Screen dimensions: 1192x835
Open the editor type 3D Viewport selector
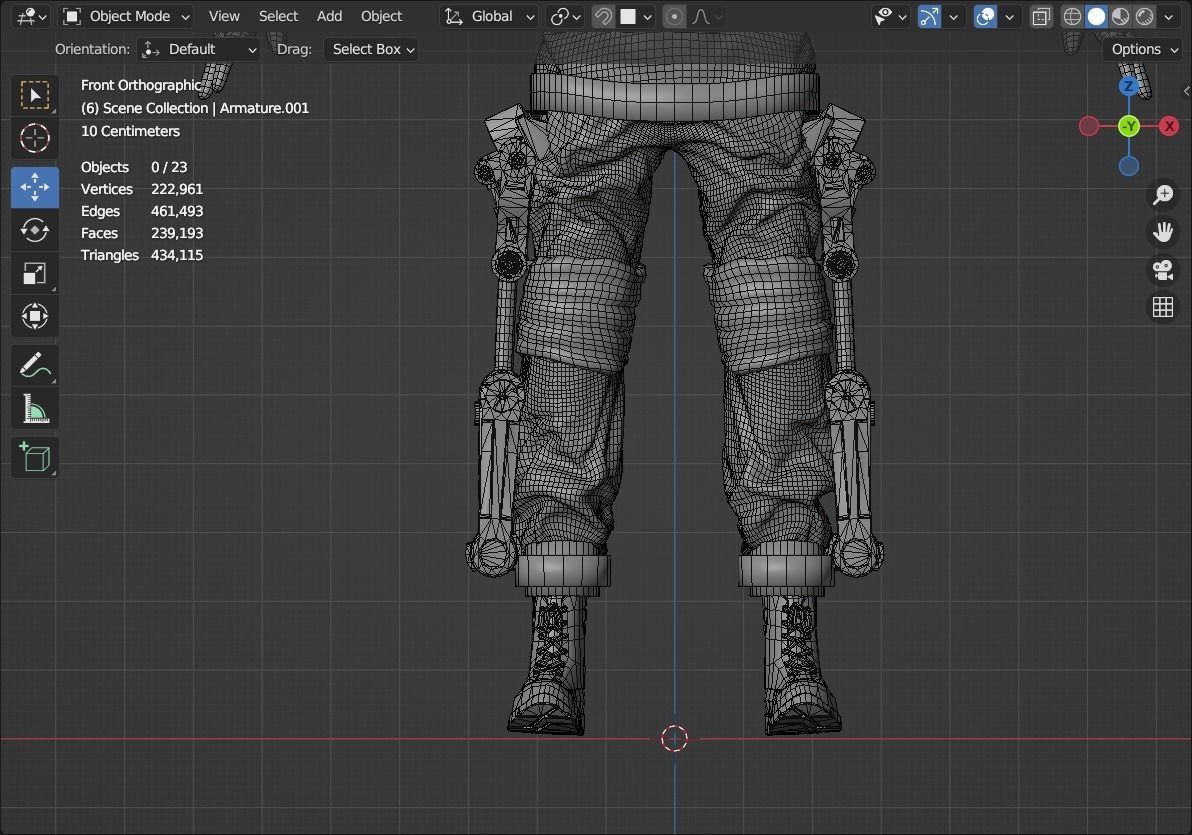click(x=30, y=16)
